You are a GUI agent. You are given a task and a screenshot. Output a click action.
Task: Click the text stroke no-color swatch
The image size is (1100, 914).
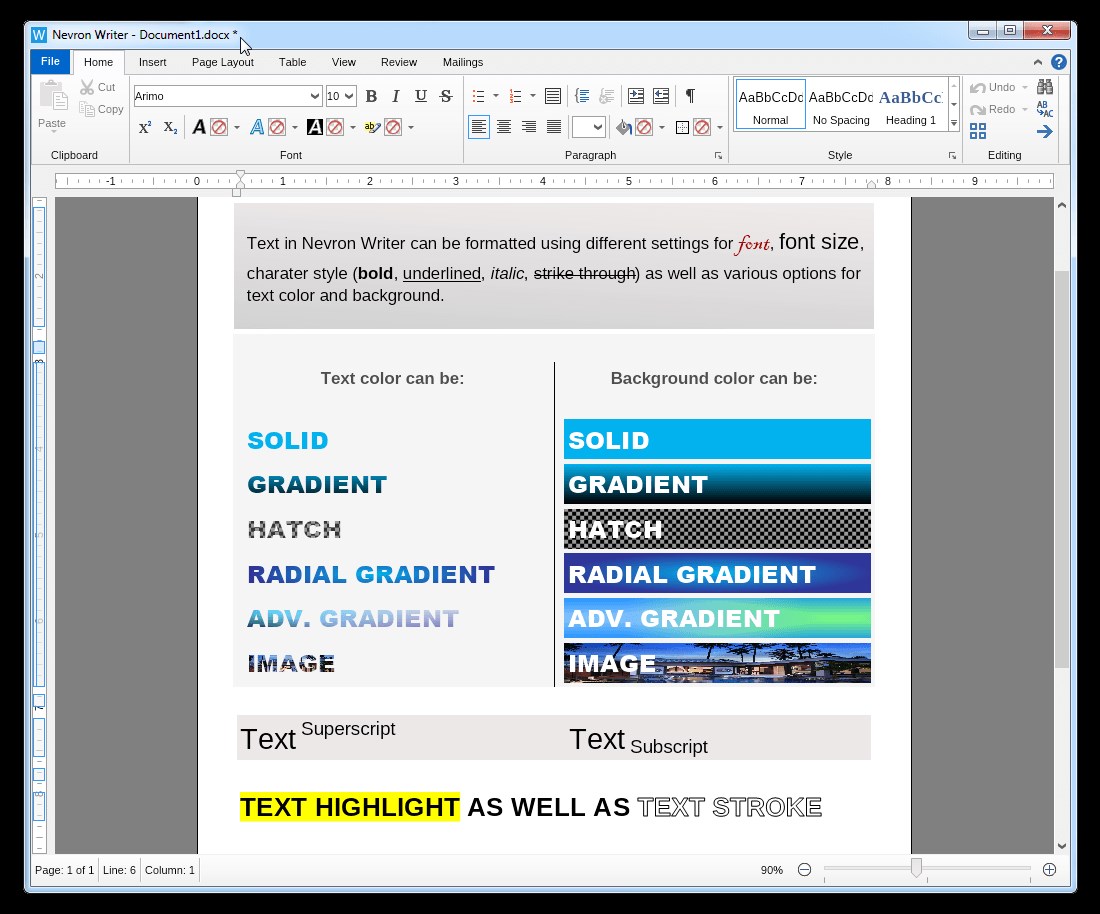[x=277, y=127]
